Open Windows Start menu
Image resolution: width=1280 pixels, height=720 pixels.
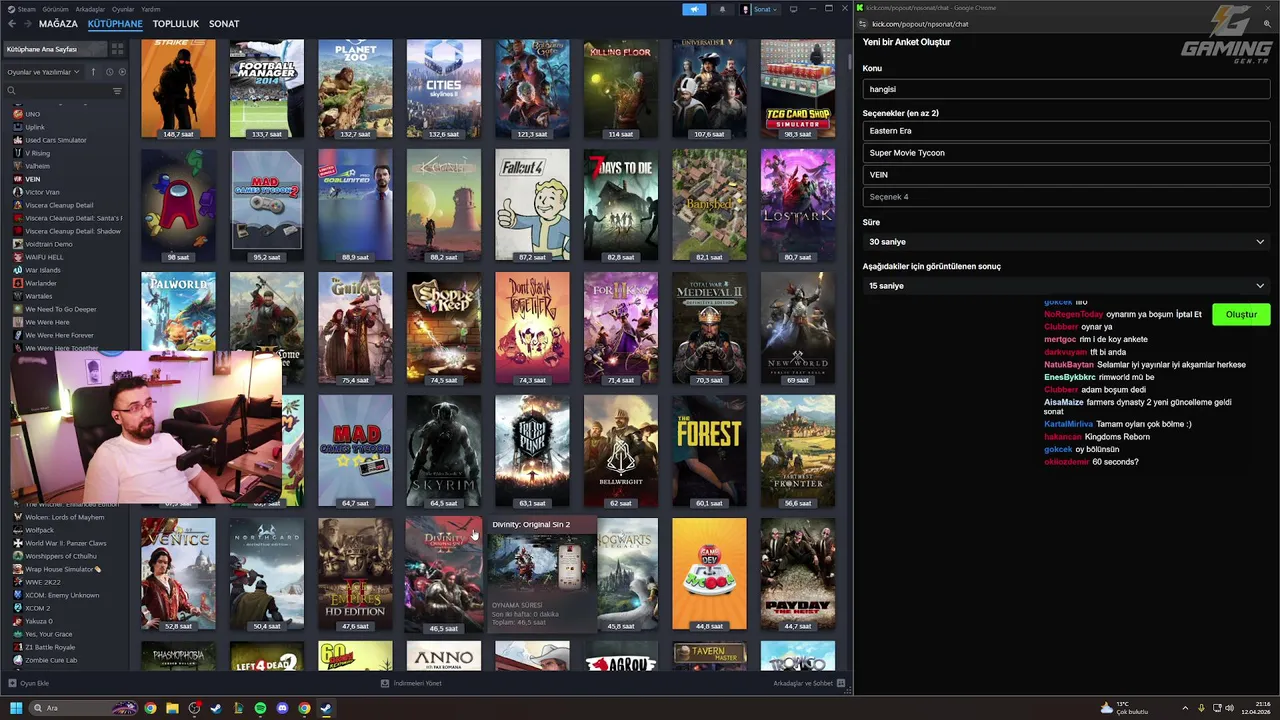point(16,708)
